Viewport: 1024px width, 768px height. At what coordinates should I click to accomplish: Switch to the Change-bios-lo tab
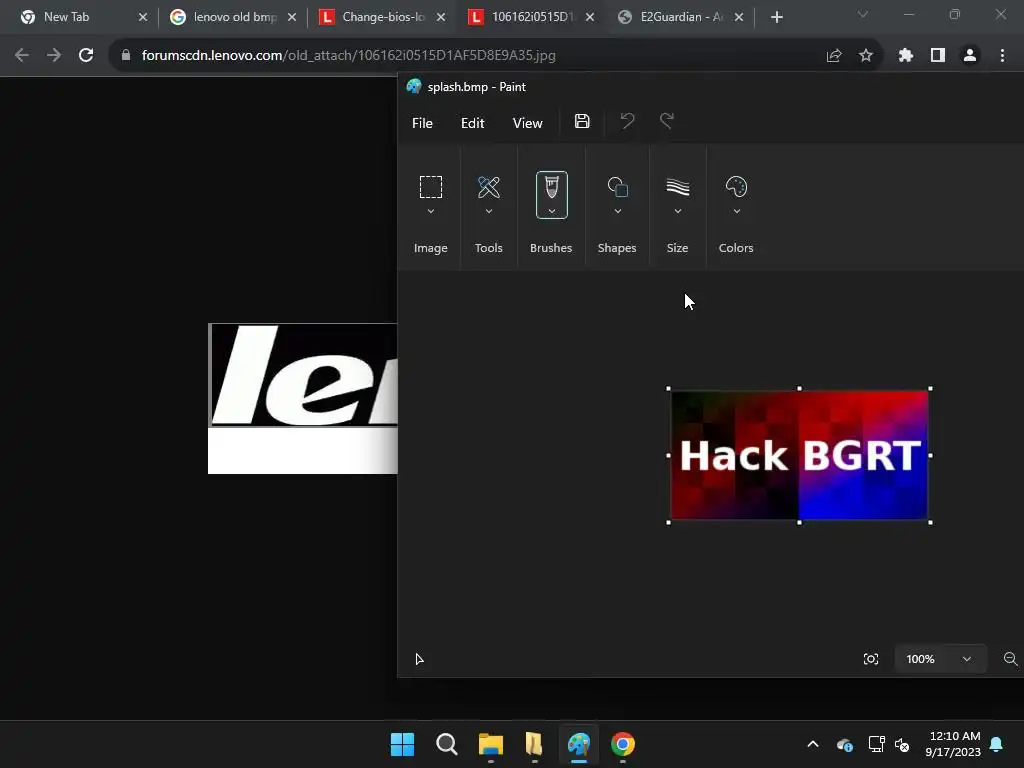[383, 17]
